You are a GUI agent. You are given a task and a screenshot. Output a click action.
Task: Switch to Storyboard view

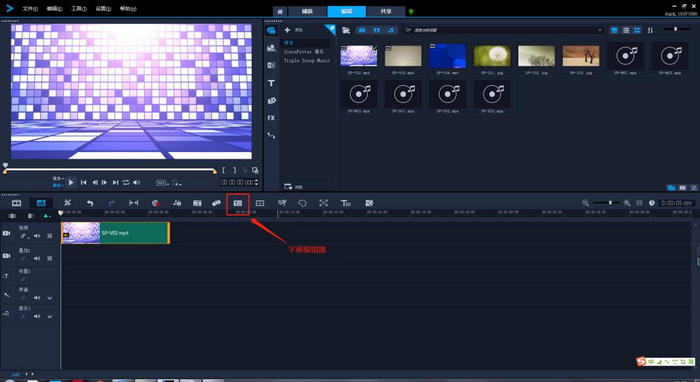click(x=17, y=203)
